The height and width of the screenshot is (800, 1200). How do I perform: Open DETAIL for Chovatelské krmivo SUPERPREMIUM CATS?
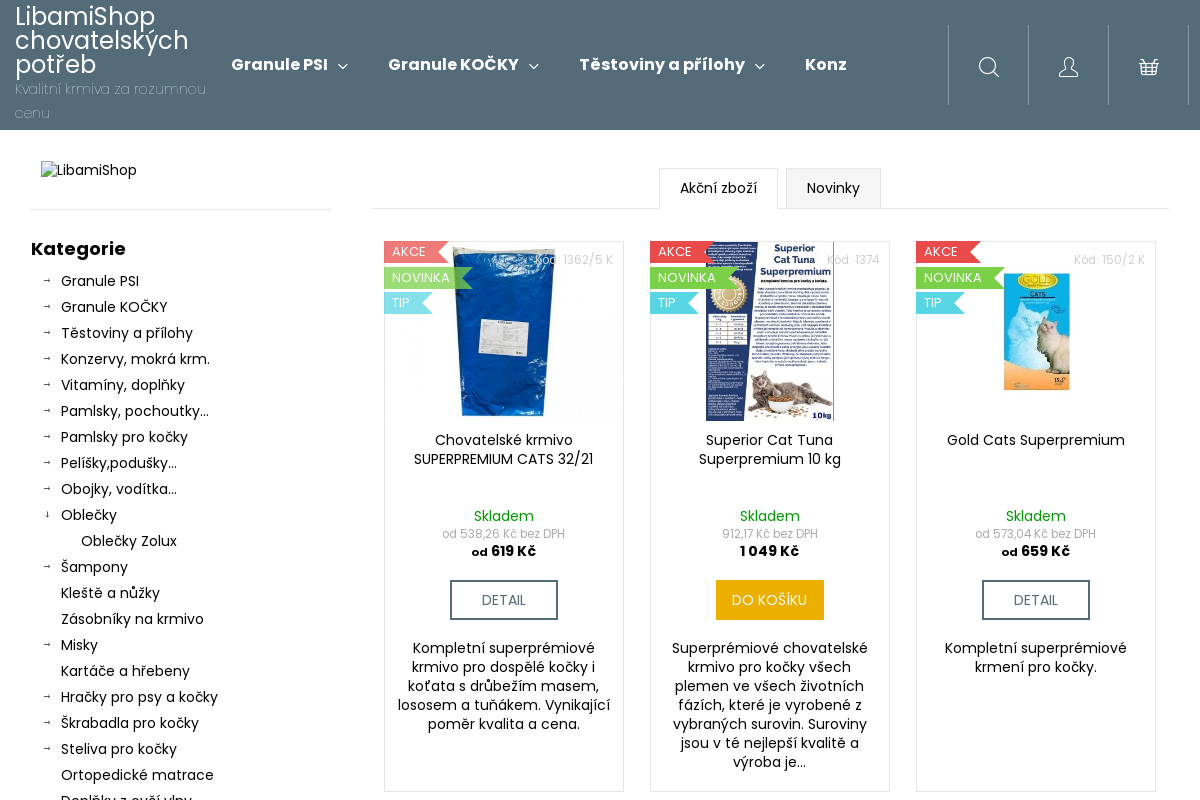coord(503,599)
